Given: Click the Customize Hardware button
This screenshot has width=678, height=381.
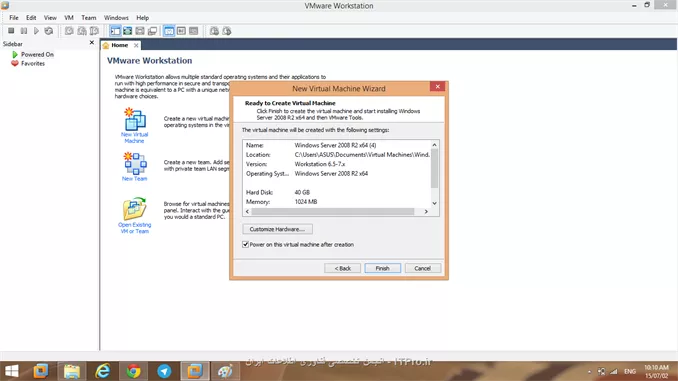Looking at the screenshot, I should pos(277,229).
